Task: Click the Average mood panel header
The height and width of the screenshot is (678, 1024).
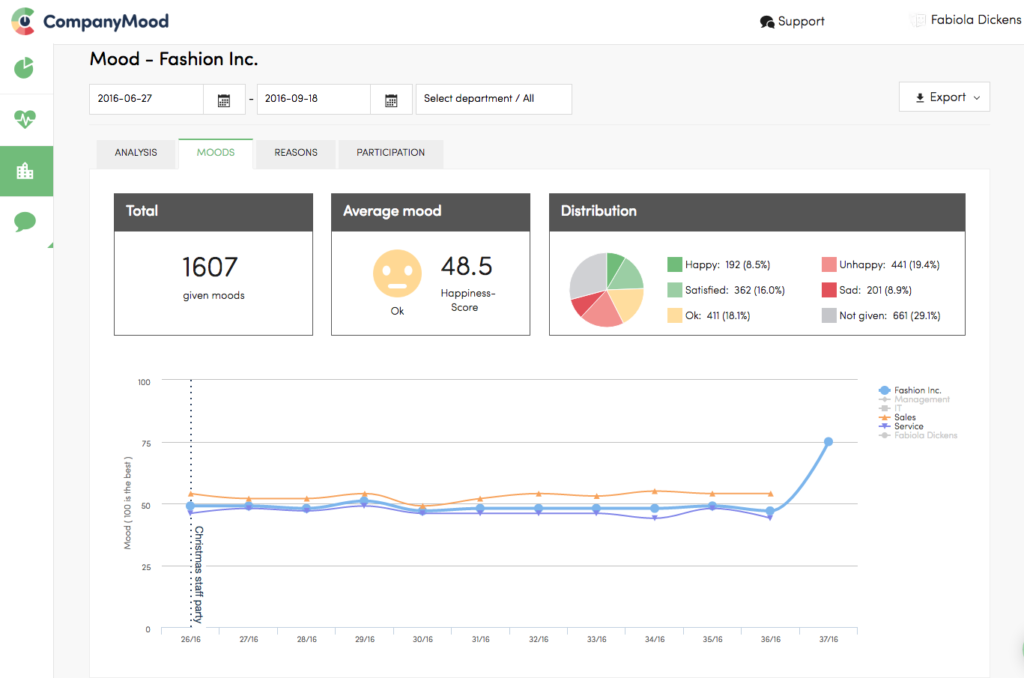Action: pyautogui.click(x=430, y=212)
